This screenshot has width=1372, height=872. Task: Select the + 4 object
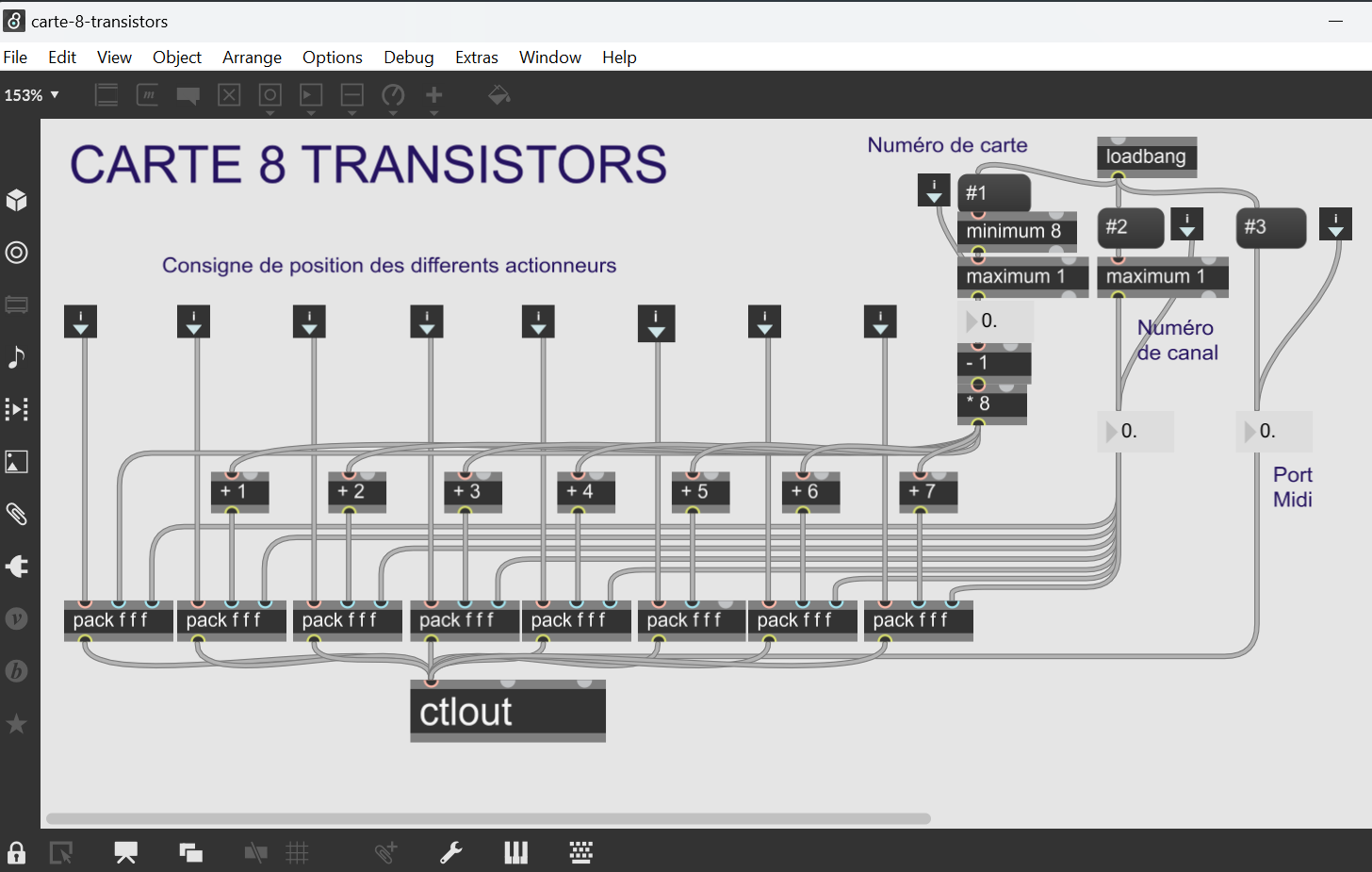pyautogui.click(x=586, y=491)
